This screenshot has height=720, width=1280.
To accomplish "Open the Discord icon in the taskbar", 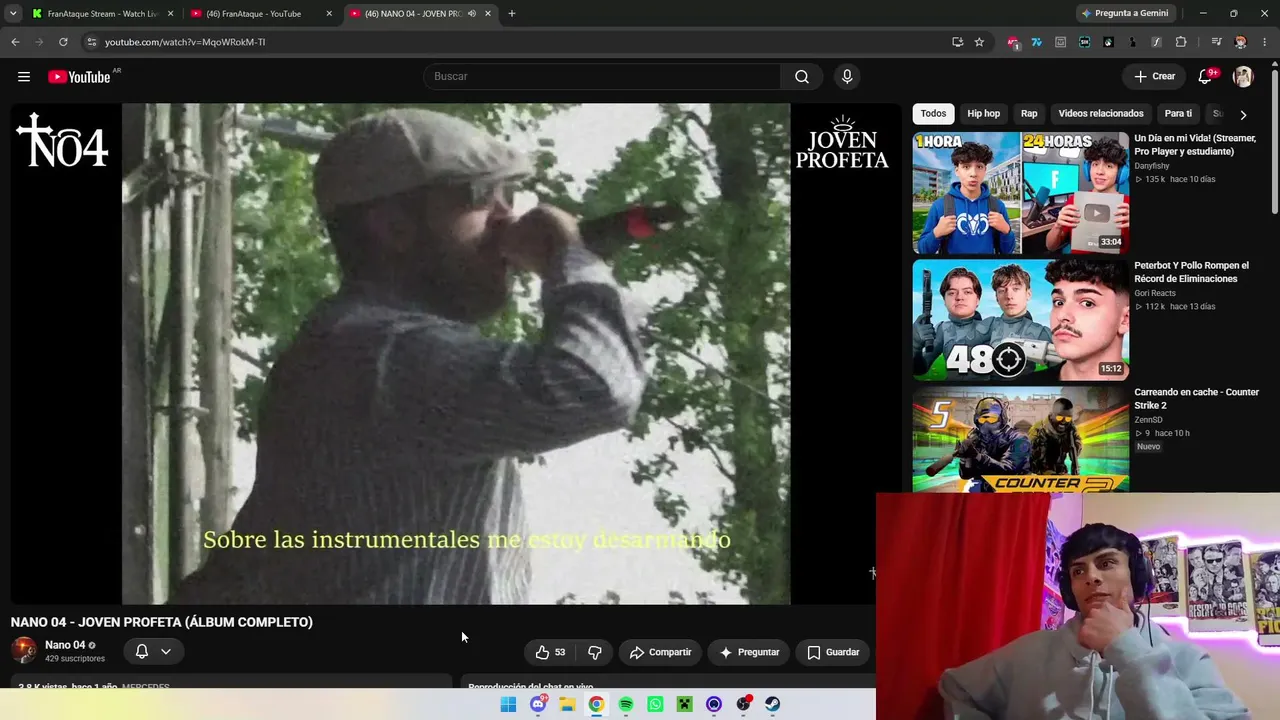I will [x=538, y=704].
